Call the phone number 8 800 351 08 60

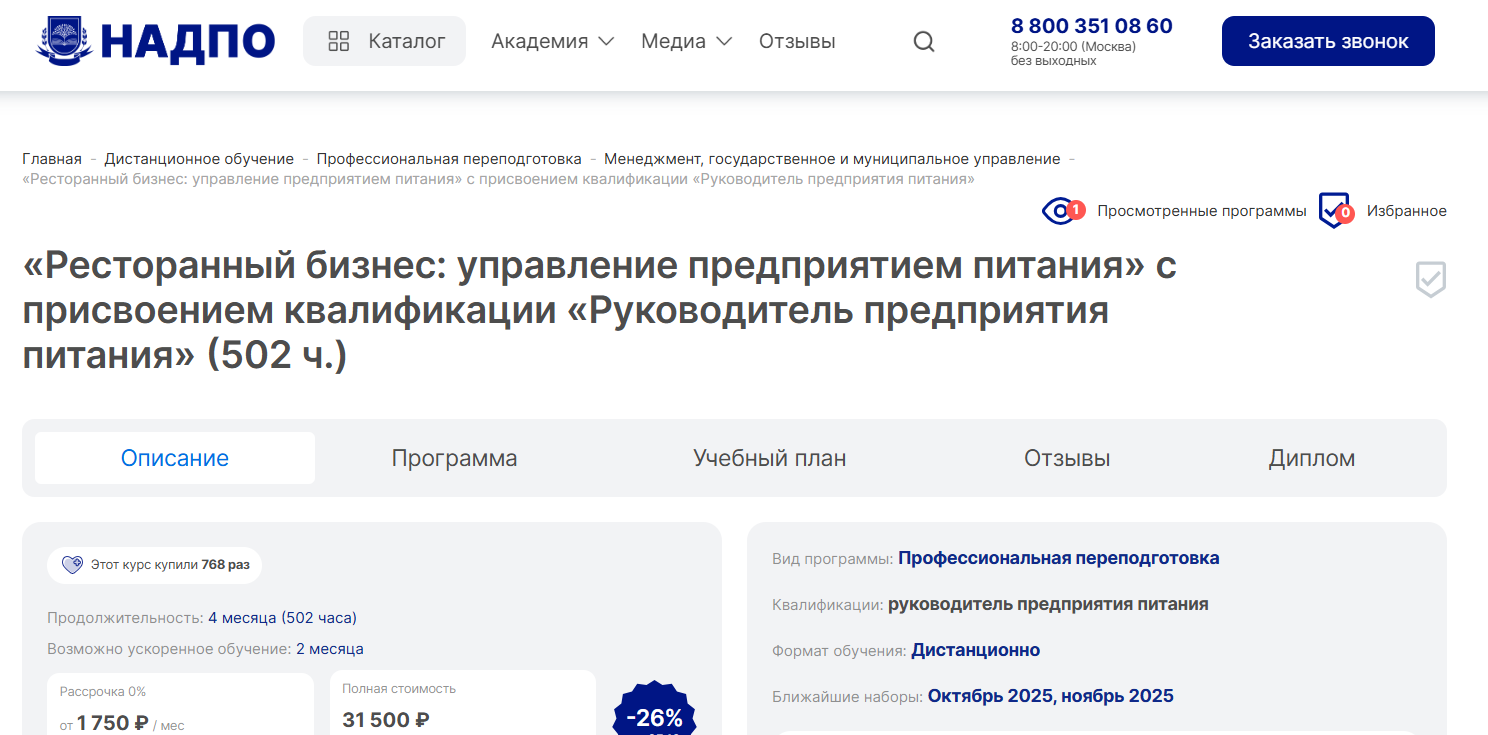(x=1091, y=26)
